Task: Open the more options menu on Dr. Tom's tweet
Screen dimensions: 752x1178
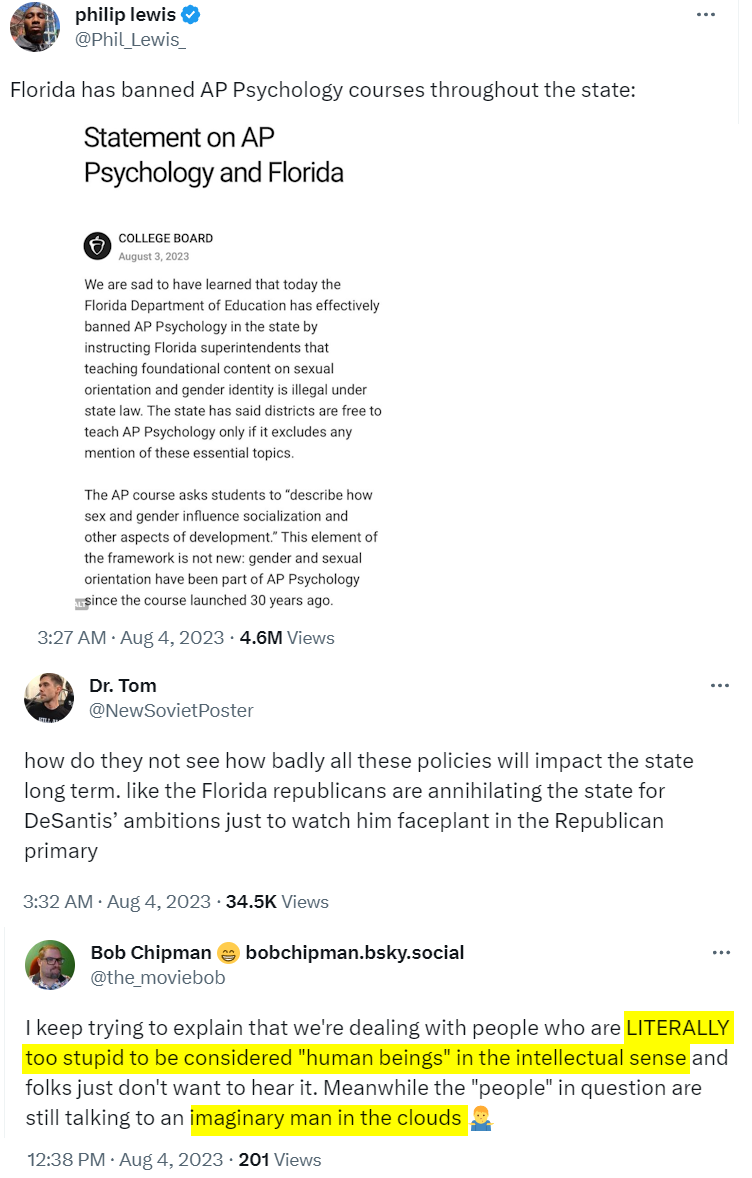Action: pyautogui.click(x=720, y=686)
